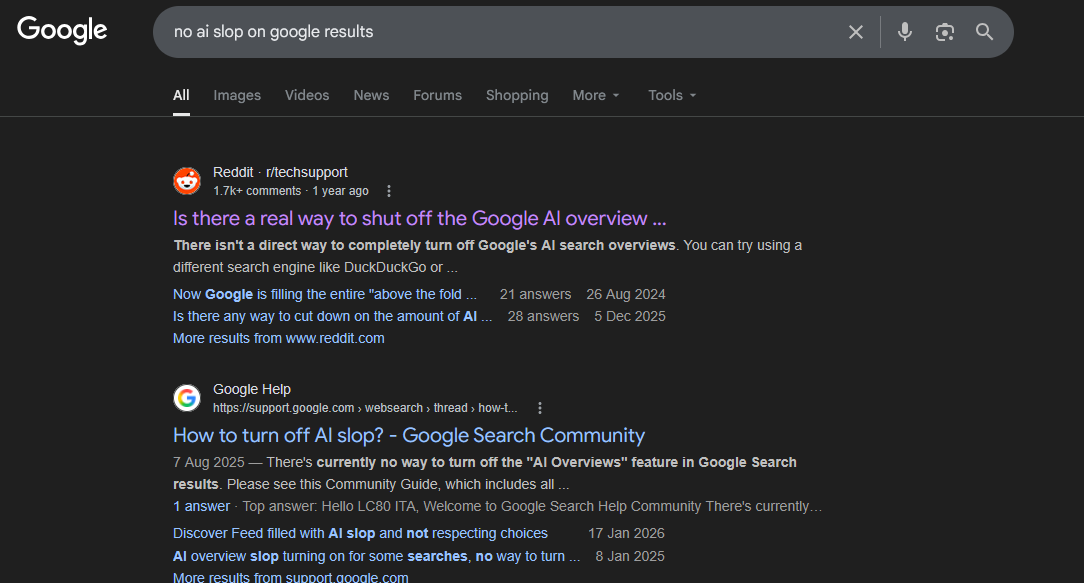Click the Reddit favicon on first result
The image size is (1084, 583).
point(187,181)
